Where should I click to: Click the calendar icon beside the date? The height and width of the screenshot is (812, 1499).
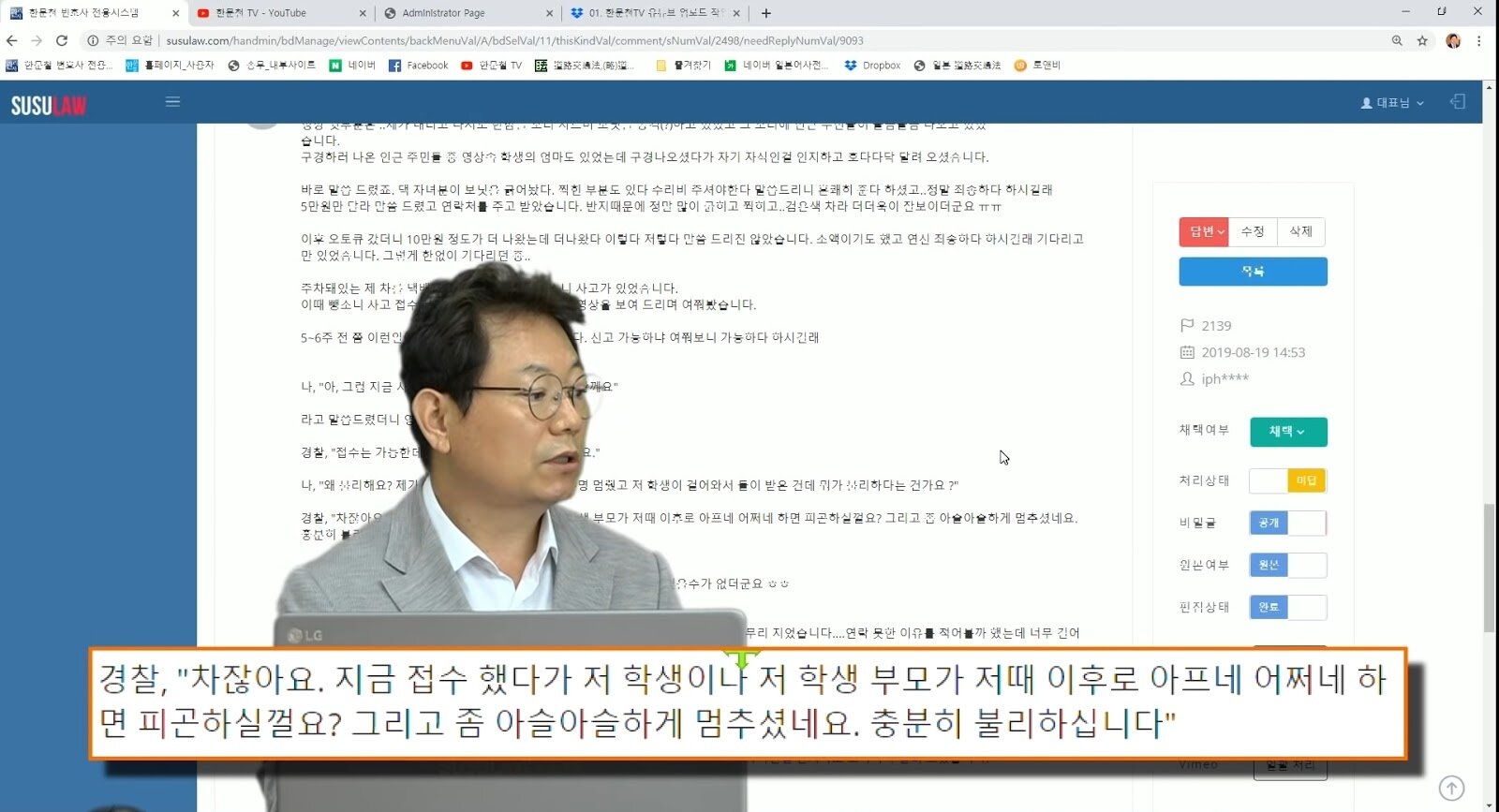1187,352
